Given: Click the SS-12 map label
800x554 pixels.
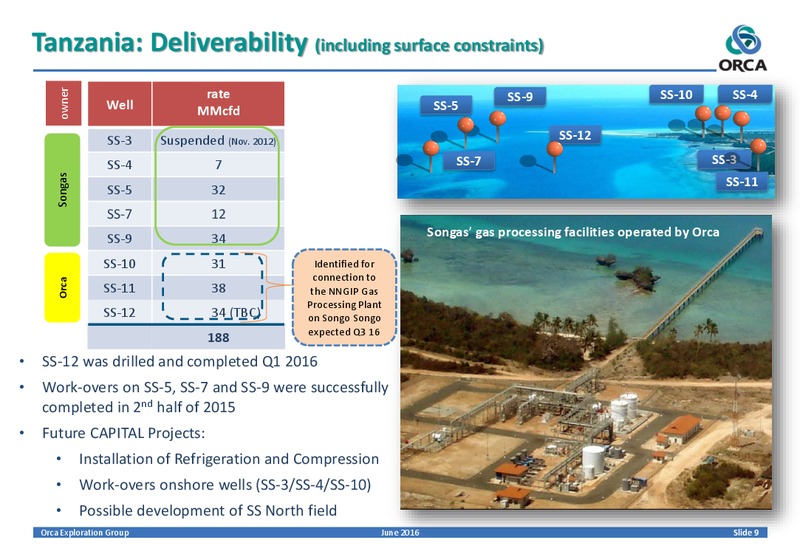Looking at the screenshot, I should tap(574, 135).
